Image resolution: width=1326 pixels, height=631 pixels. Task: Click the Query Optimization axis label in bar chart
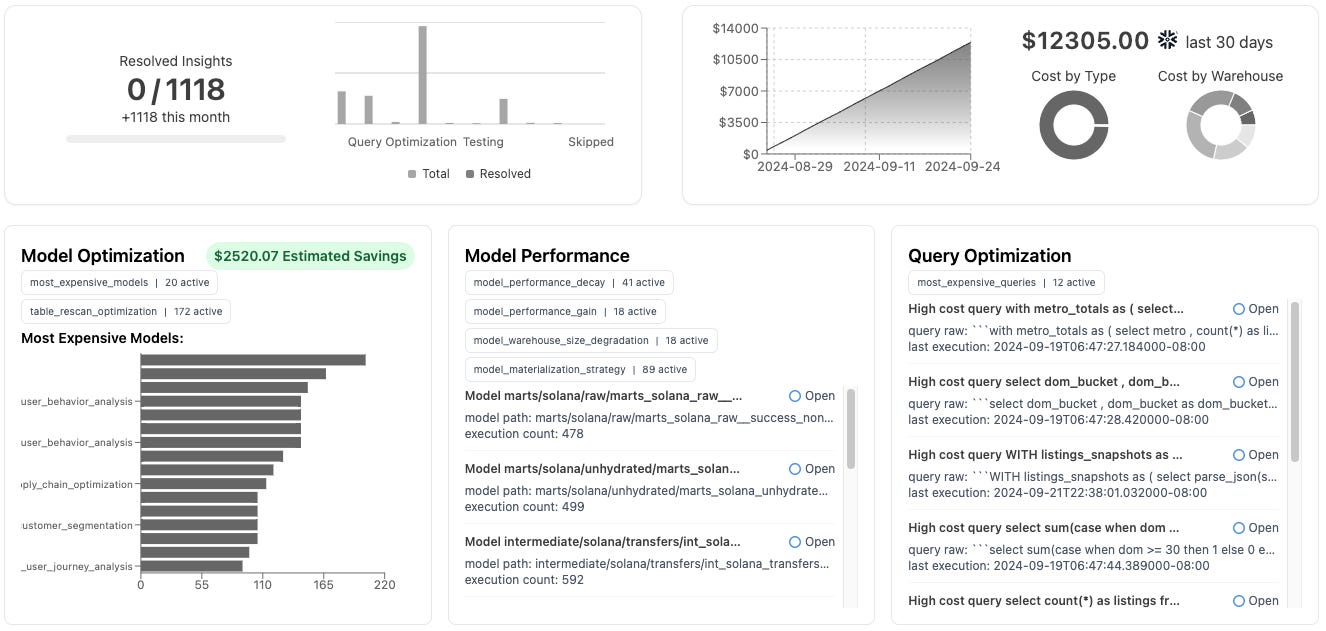[x=402, y=142]
